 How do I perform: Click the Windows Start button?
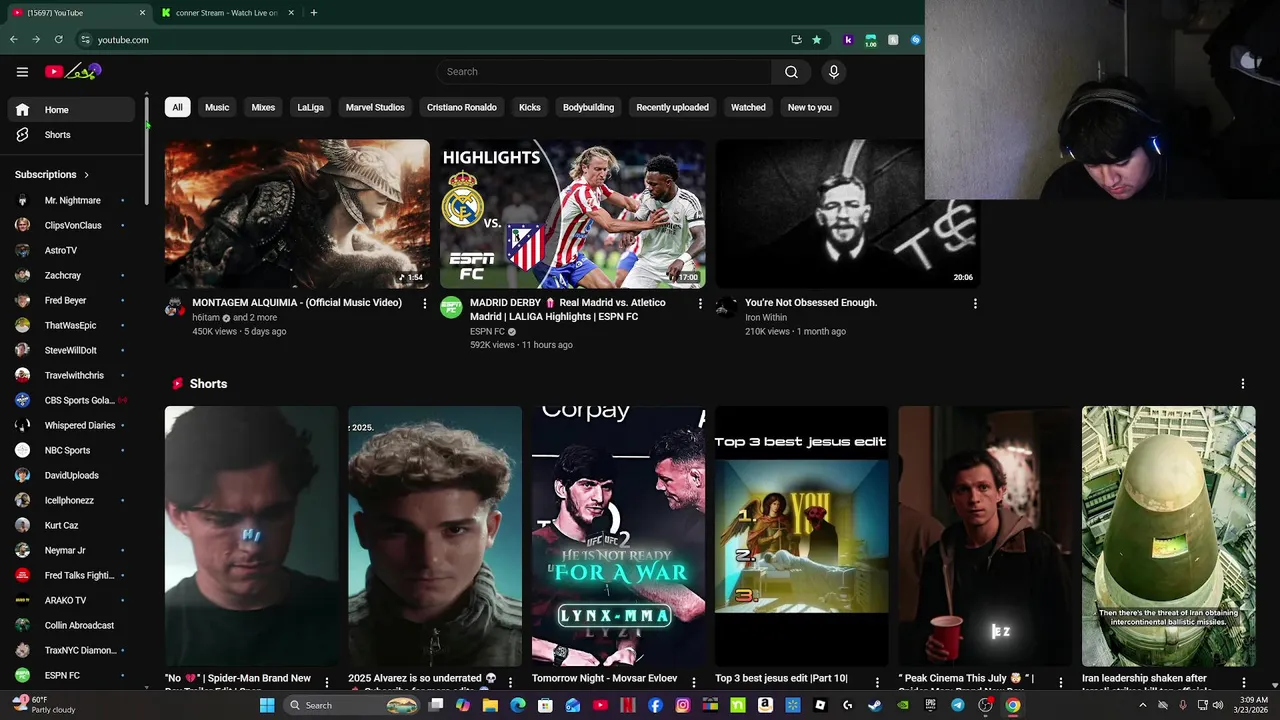(x=267, y=705)
